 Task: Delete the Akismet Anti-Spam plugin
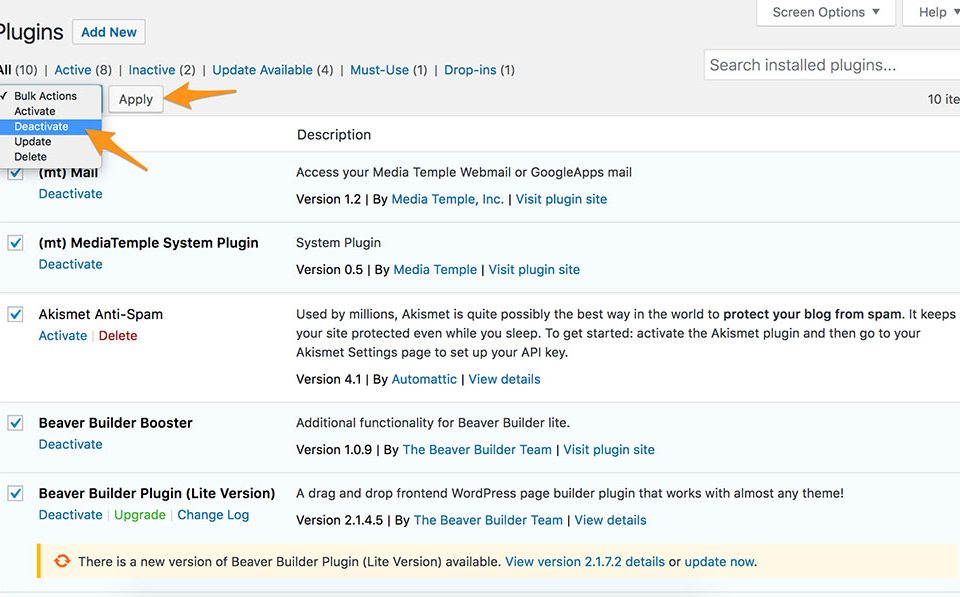click(x=118, y=335)
